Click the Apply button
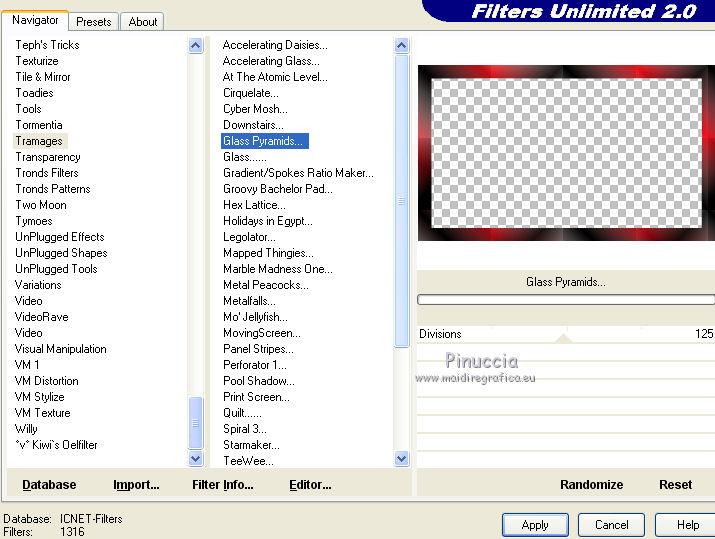 535,525
